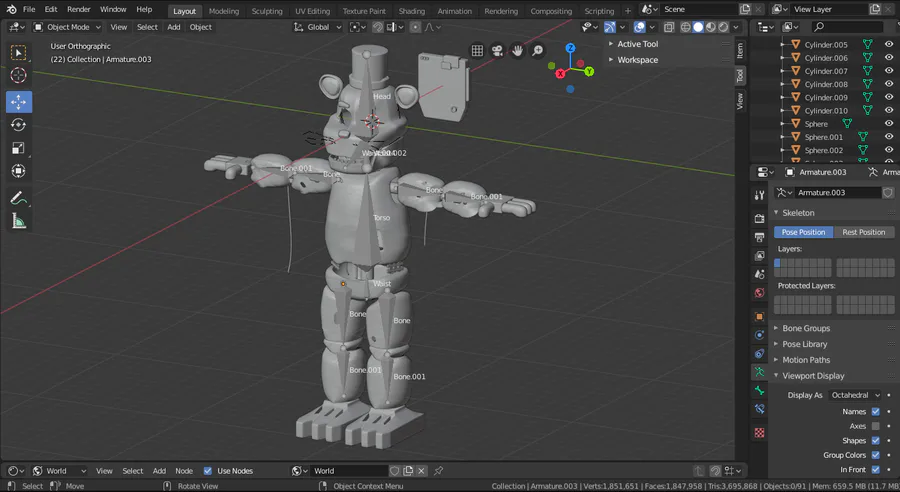Open the Object properties tab icon
This screenshot has height=492, width=900.
pos(759,316)
